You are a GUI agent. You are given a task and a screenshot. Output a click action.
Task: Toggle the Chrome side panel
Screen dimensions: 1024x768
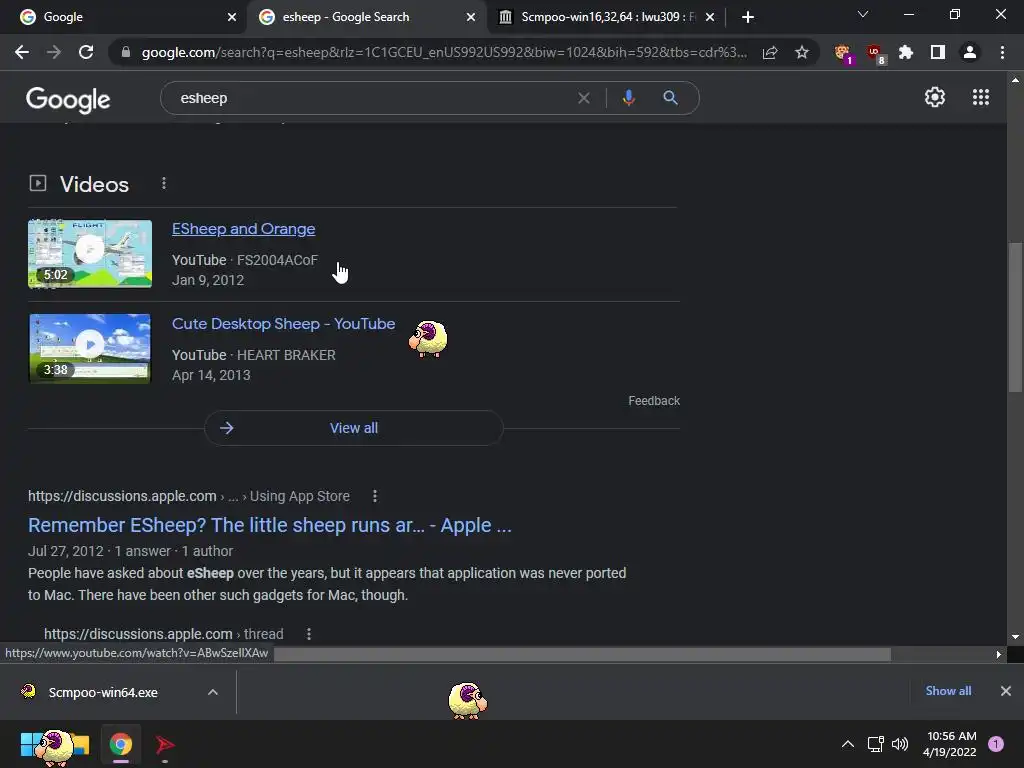click(938, 52)
